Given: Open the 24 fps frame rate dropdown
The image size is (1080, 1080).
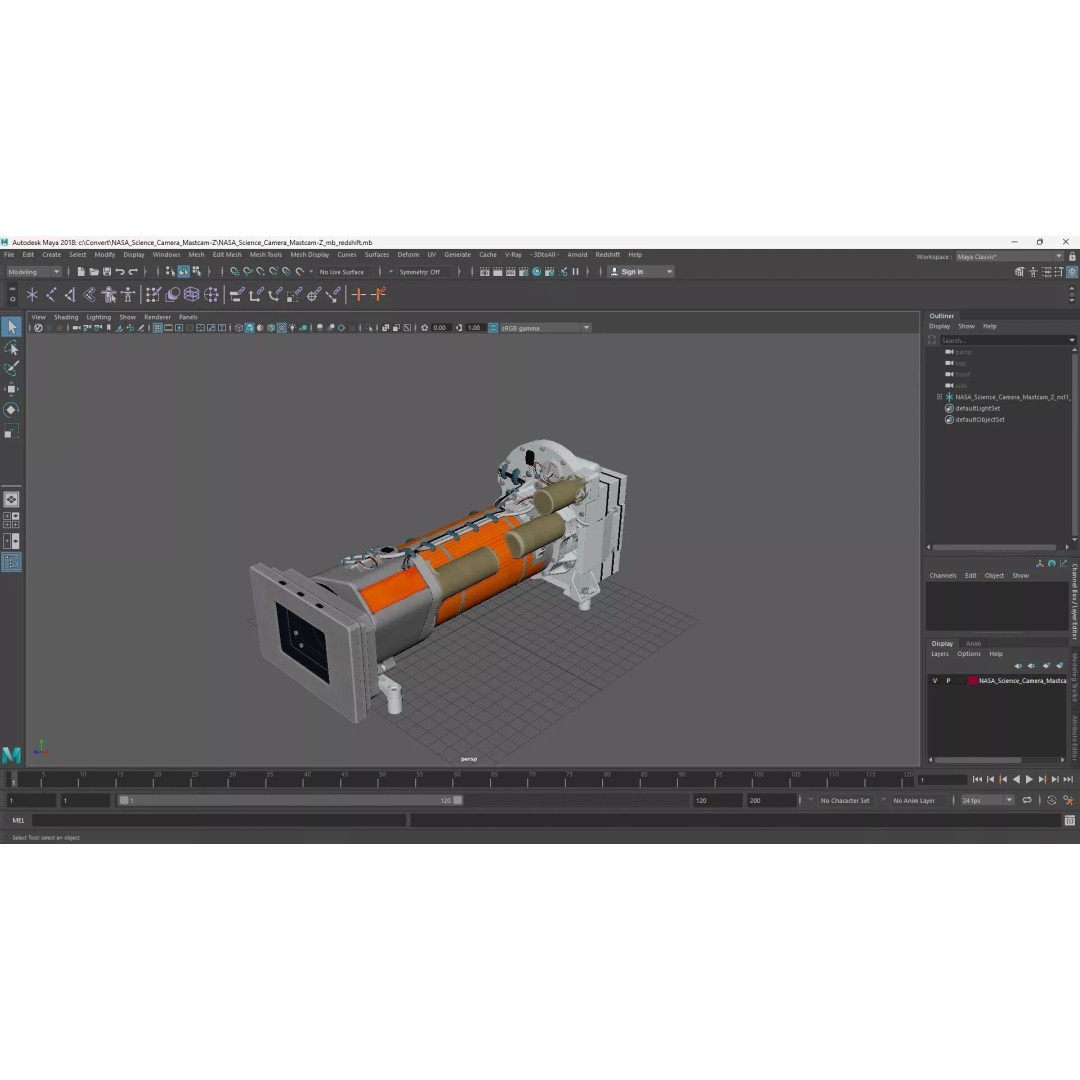Looking at the screenshot, I should point(987,800).
